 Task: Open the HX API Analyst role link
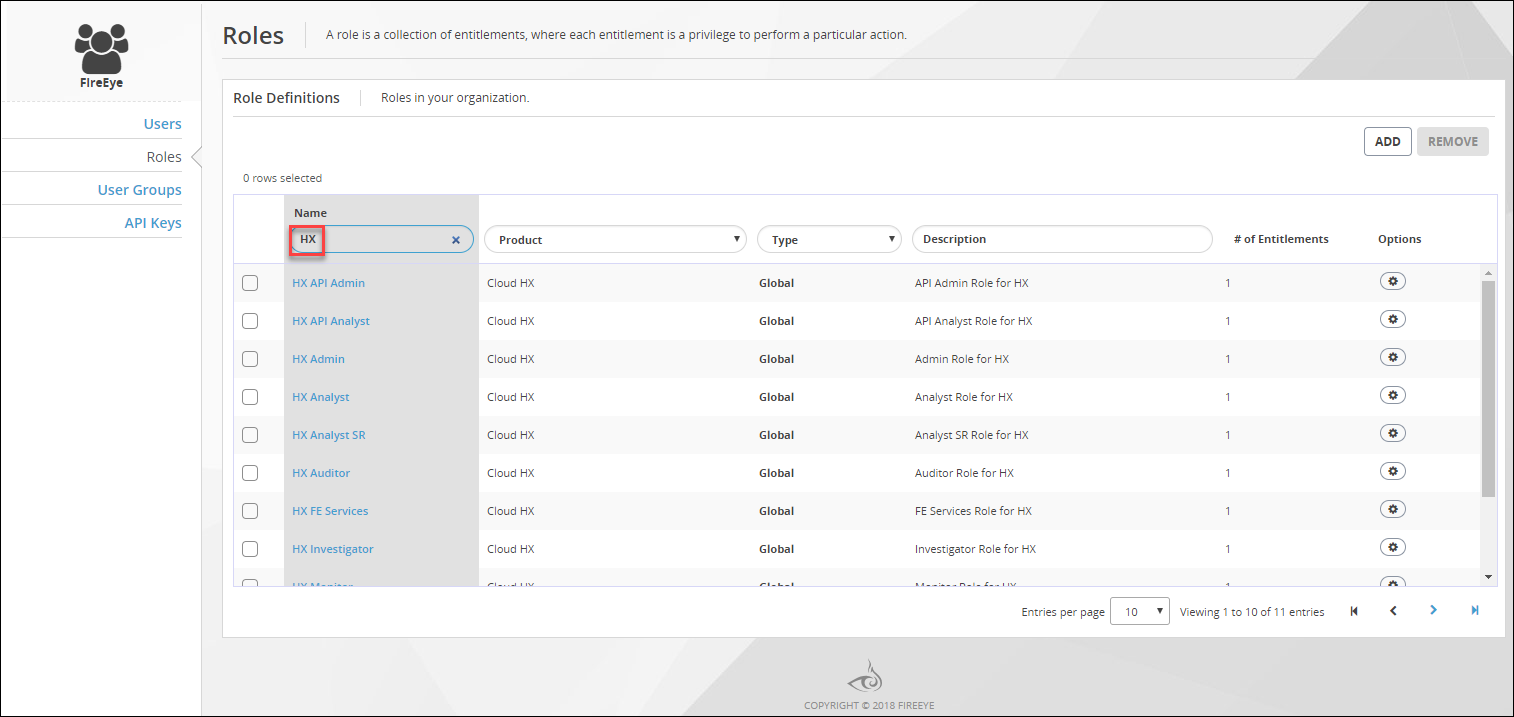[x=331, y=321]
